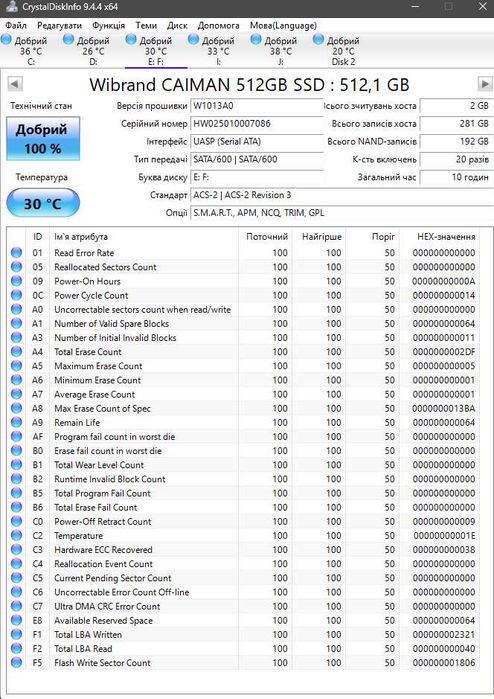Click status icon of Available Reserved Space
The image size is (494, 699).
pyautogui.click(x=16, y=620)
